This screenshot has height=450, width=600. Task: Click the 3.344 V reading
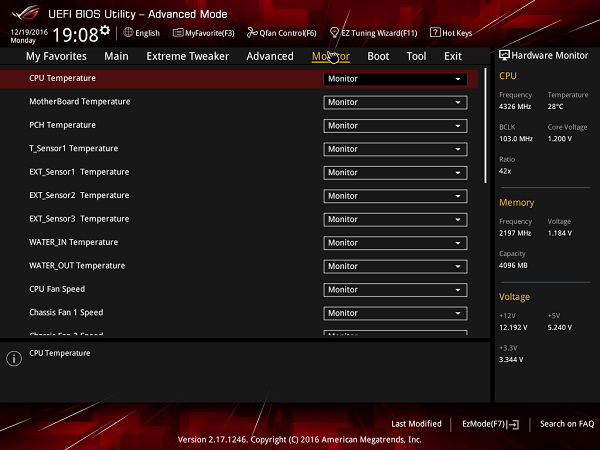click(x=511, y=360)
